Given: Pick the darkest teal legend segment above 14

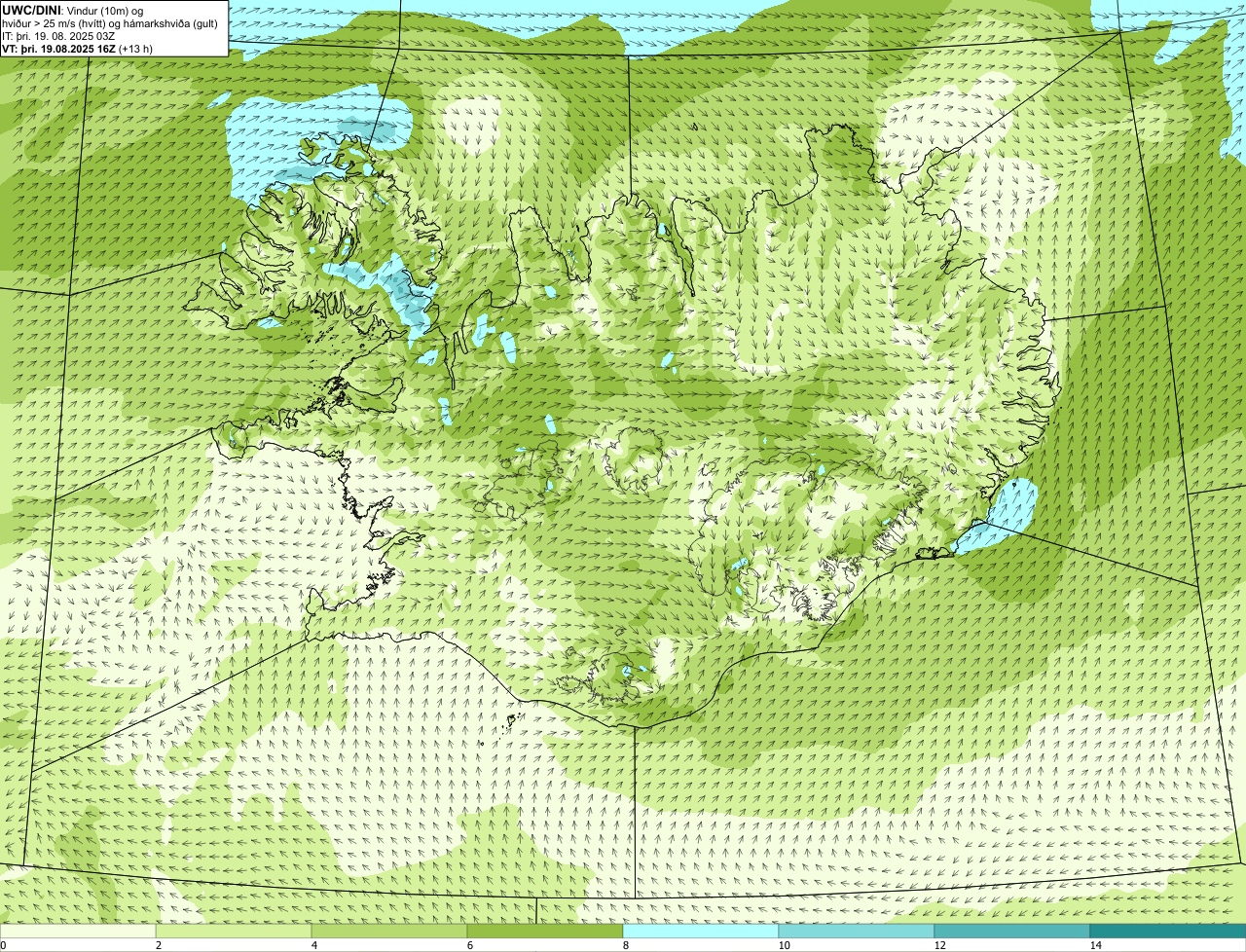Looking at the screenshot, I should (x=1168, y=931).
